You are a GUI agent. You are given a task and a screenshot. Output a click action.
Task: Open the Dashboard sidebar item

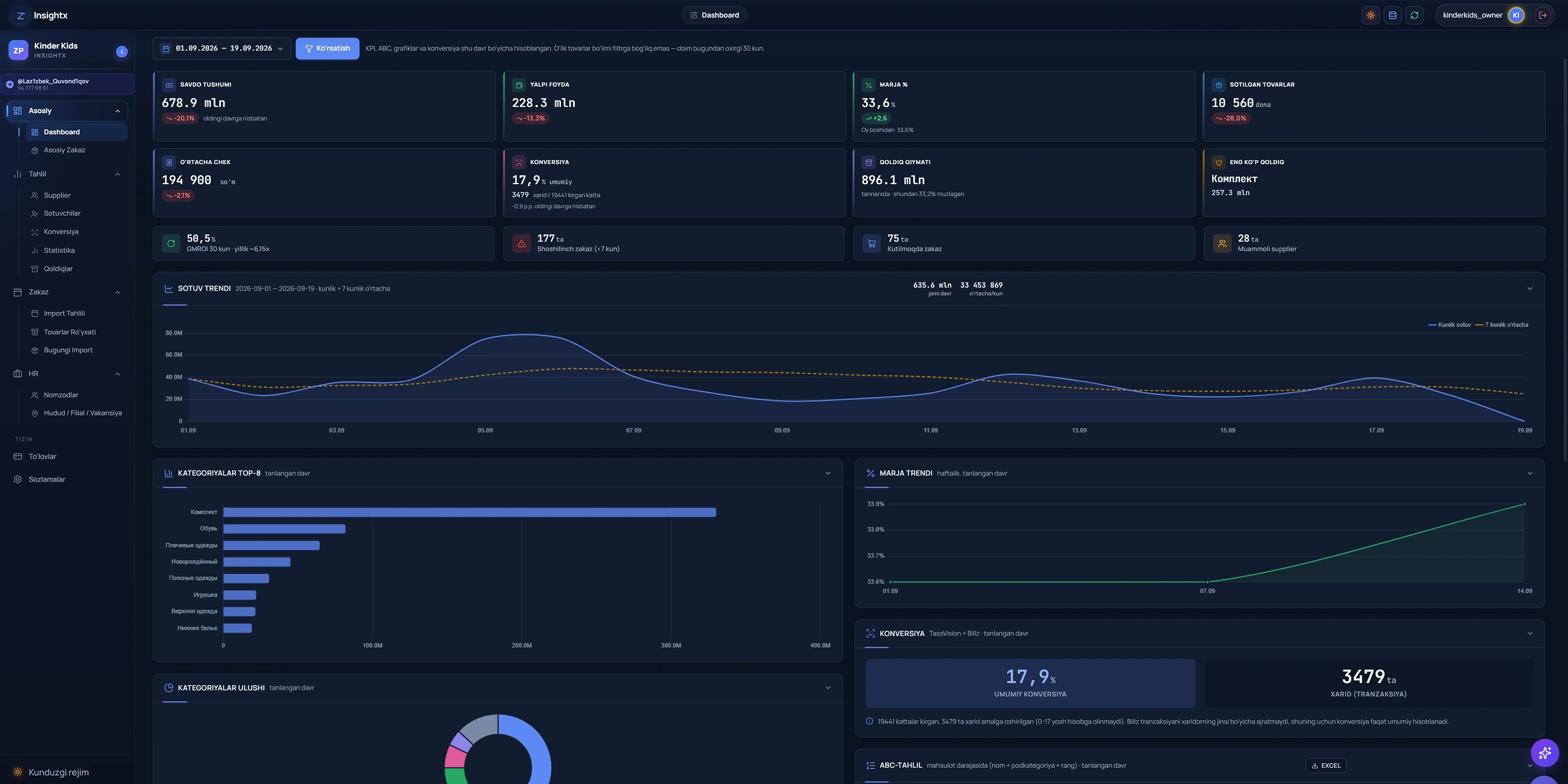(x=76, y=132)
